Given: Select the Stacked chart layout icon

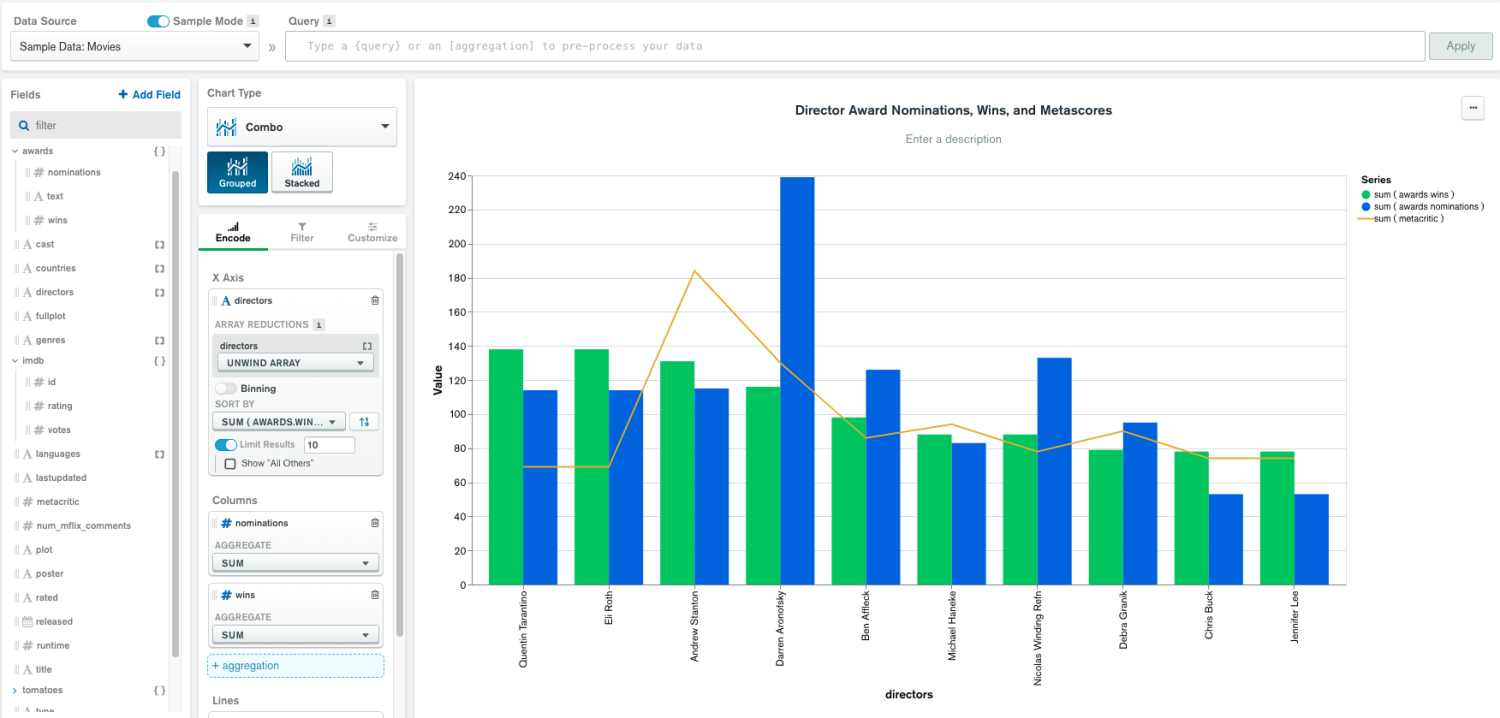Looking at the screenshot, I should coord(302,172).
